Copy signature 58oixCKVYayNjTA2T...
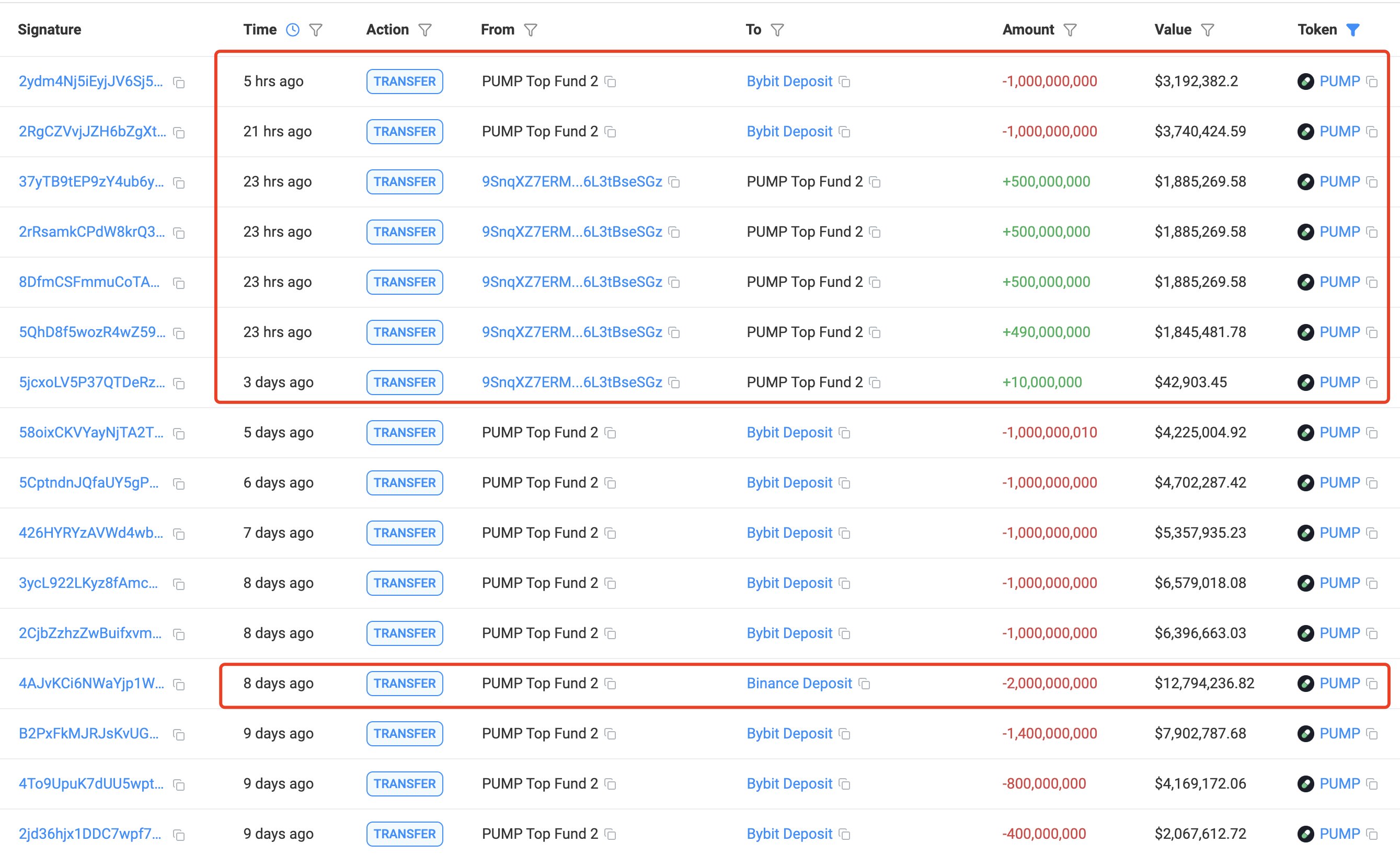Viewport: 1400px width, 855px height. point(179,433)
